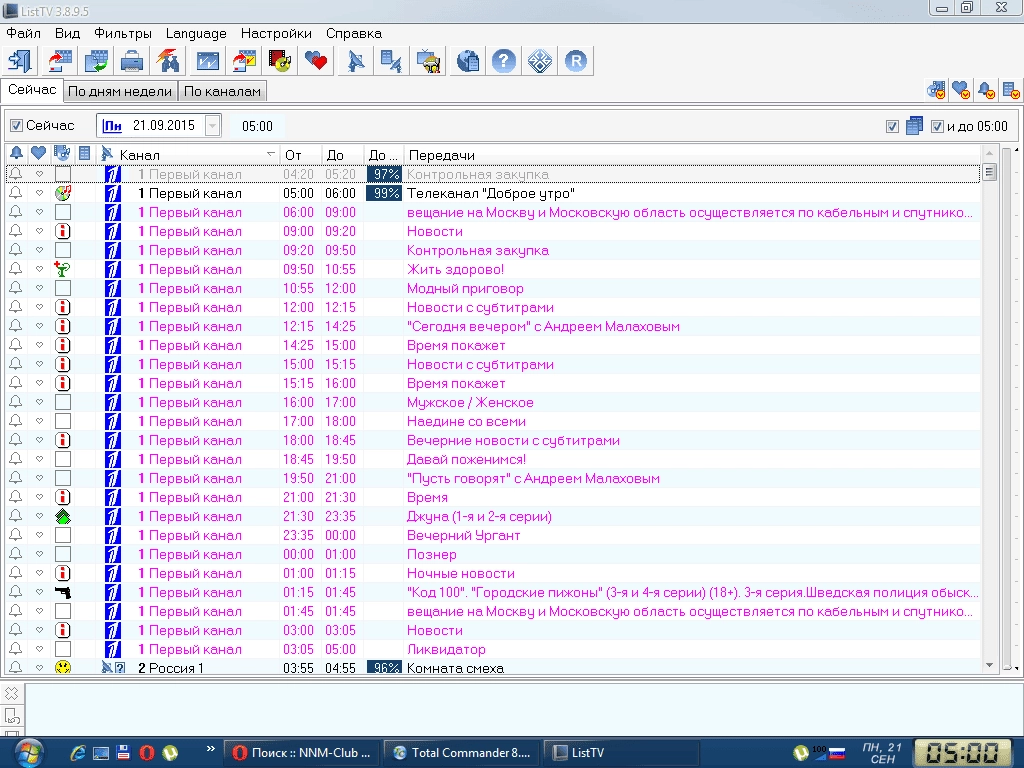The image size is (1024, 768).
Task: Switch to the 'По каналам' tab
Action: coord(223,91)
